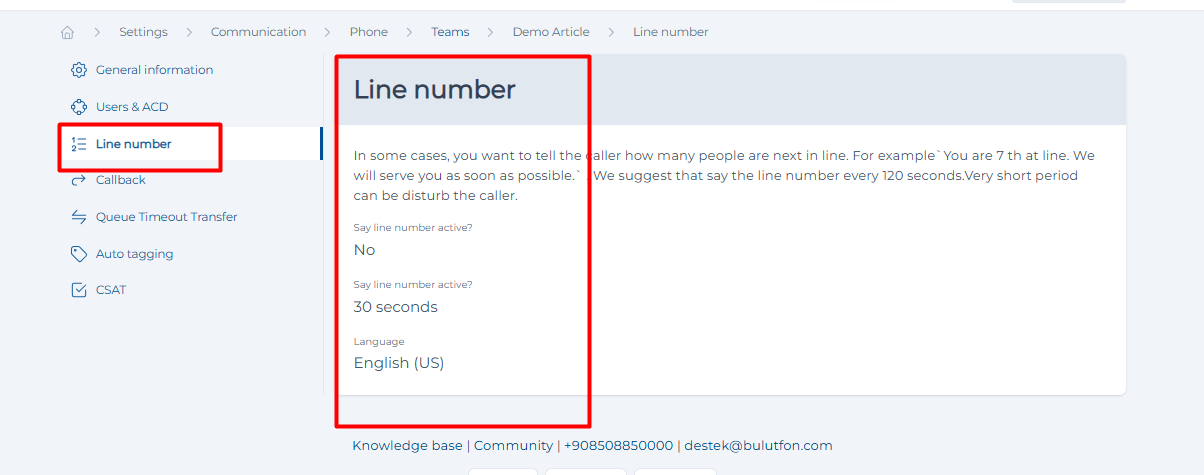Click the General information gear icon
Screen dimensions: 1204x475
[x=79, y=70]
